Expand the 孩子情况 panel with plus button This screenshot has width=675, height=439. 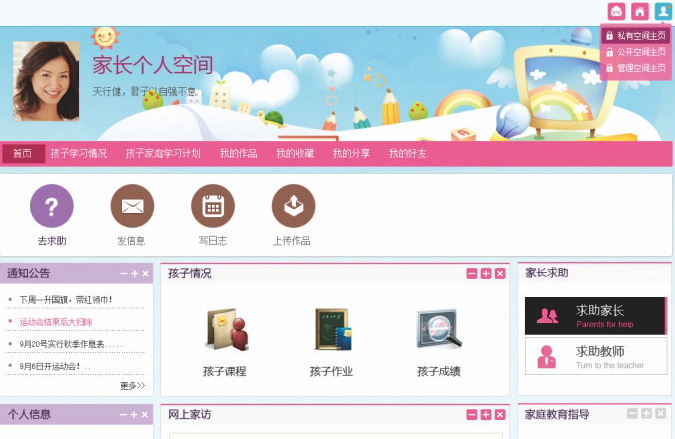(x=486, y=273)
